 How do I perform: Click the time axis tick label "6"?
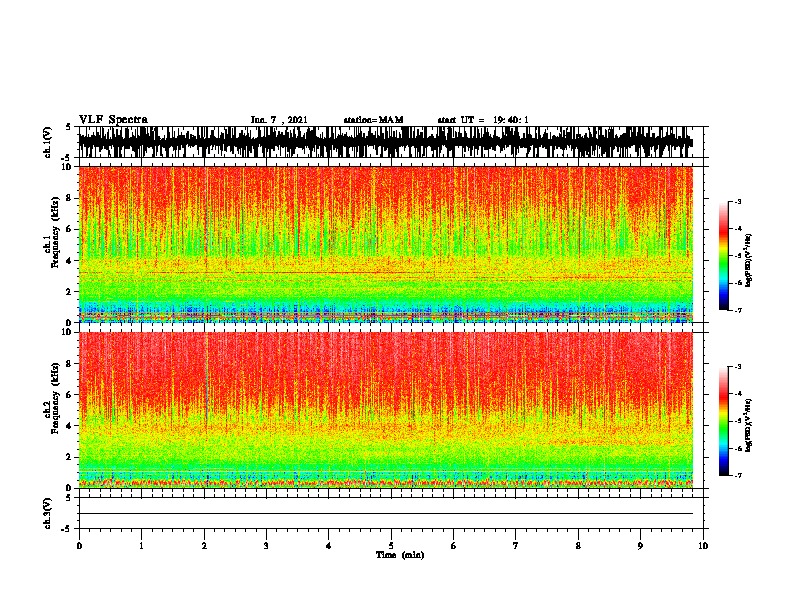pyautogui.click(x=454, y=546)
